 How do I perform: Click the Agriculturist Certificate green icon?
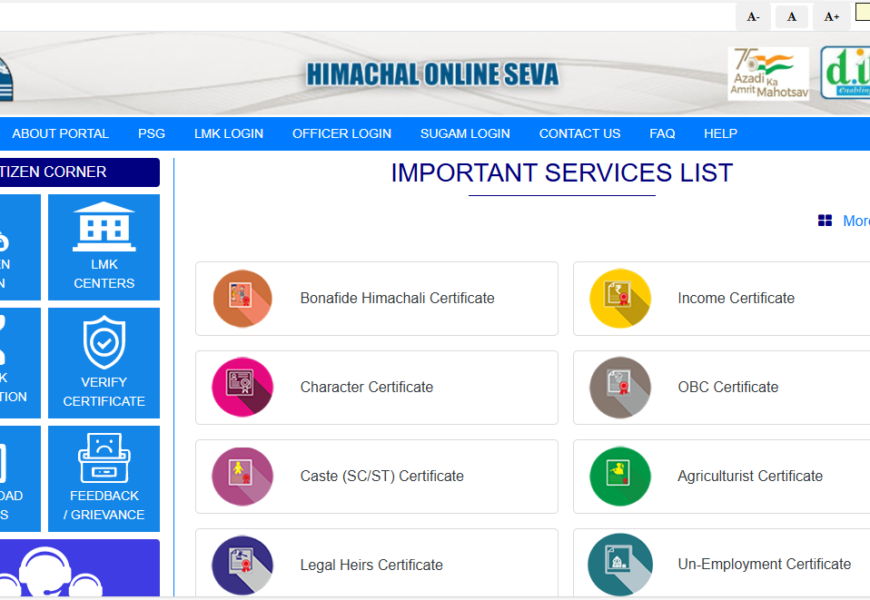pos(620,476)
